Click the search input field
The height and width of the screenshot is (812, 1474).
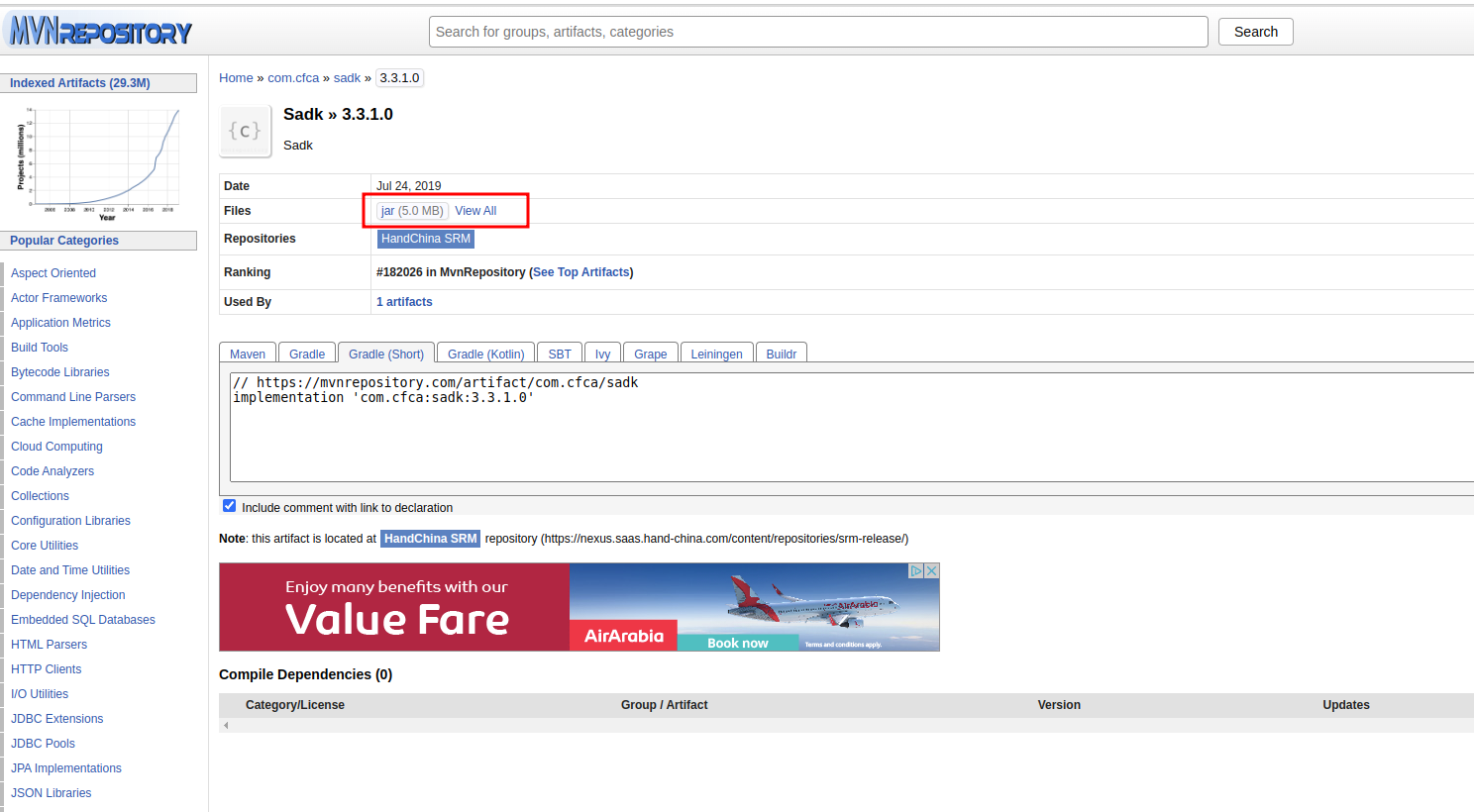click(x=818, y=32)
